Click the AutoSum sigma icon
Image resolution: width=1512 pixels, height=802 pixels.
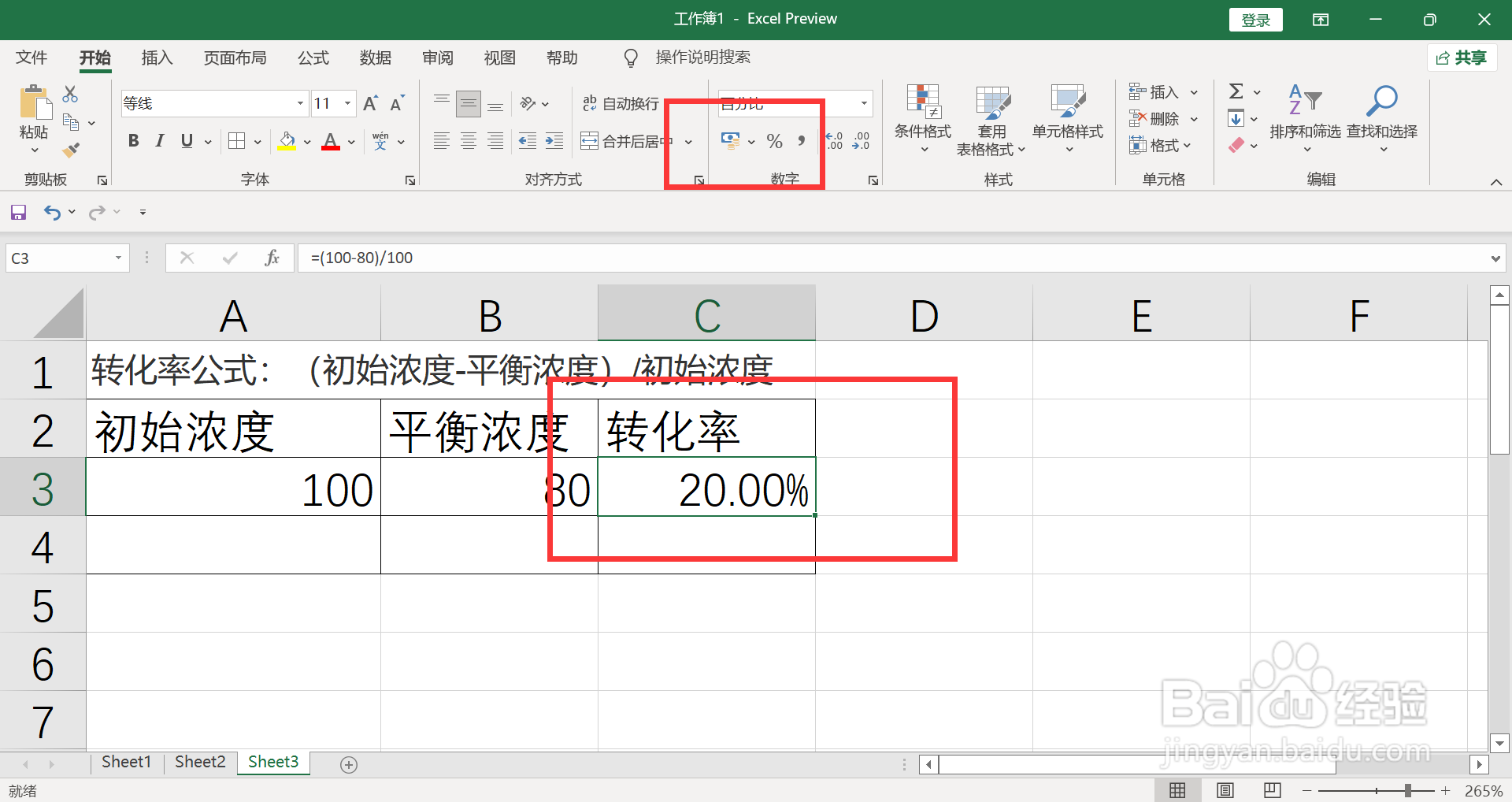[1236, 91]
